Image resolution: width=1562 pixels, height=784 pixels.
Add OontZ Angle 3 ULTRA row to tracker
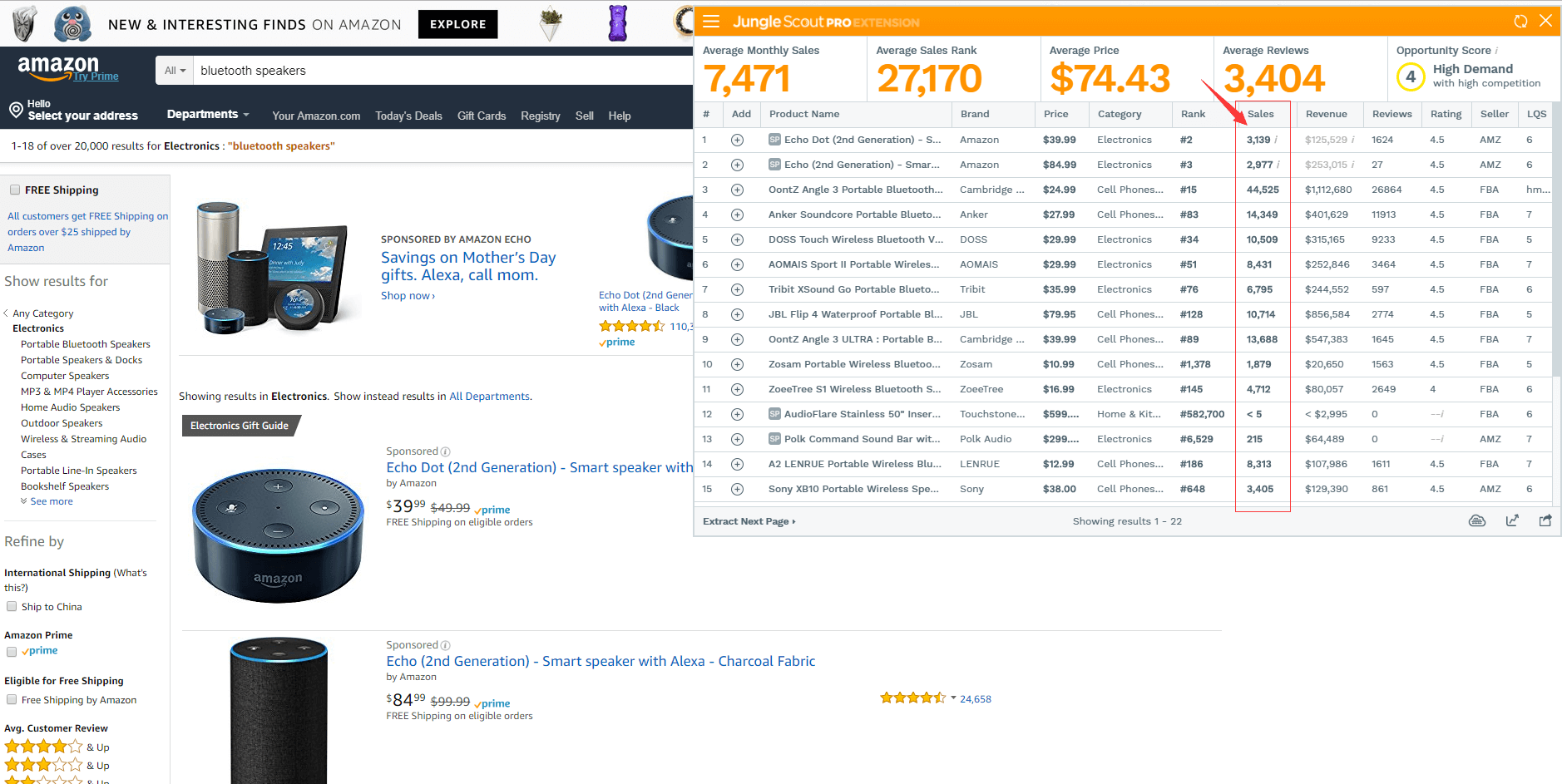737,339
